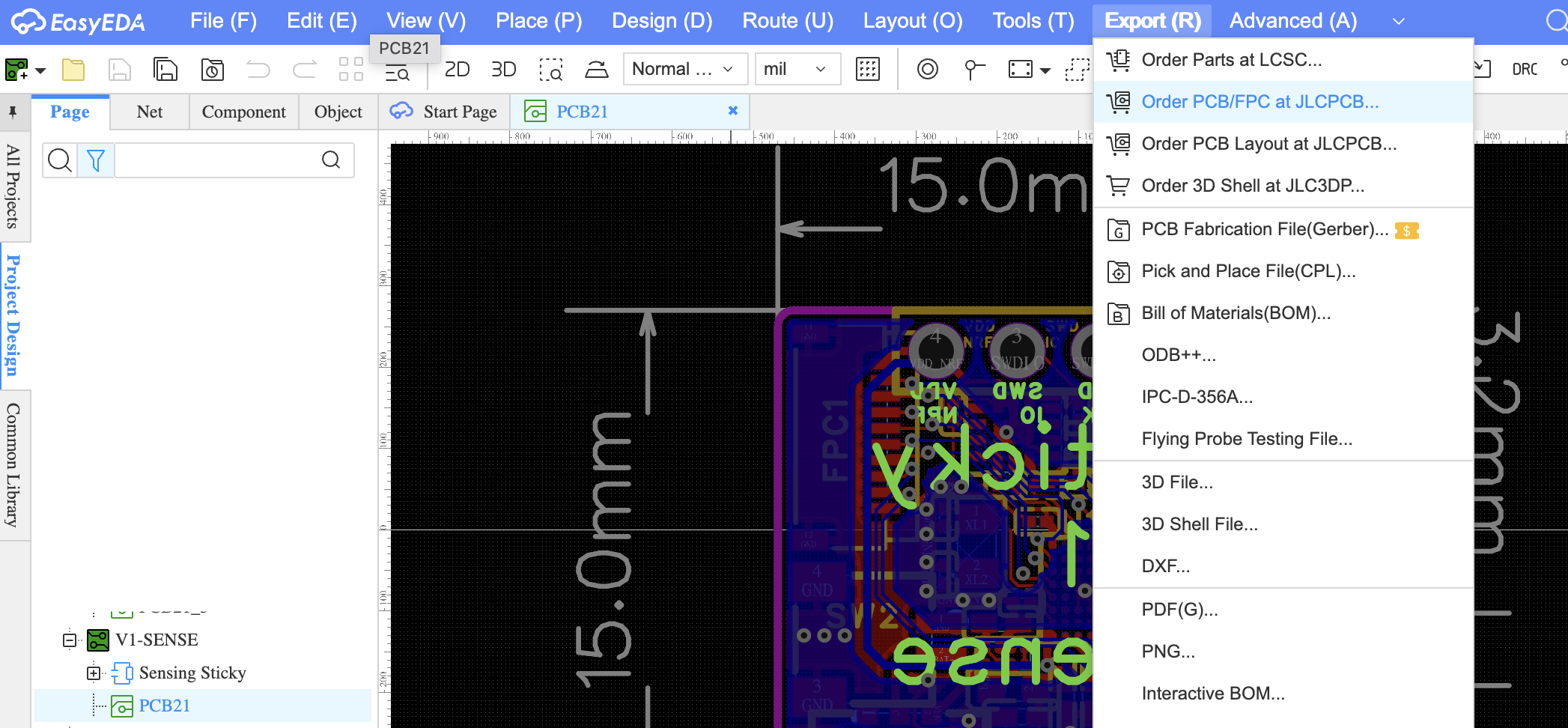
Task: Choose Order PCB/FPC at JLCPCB
Action: [1283, 102]
